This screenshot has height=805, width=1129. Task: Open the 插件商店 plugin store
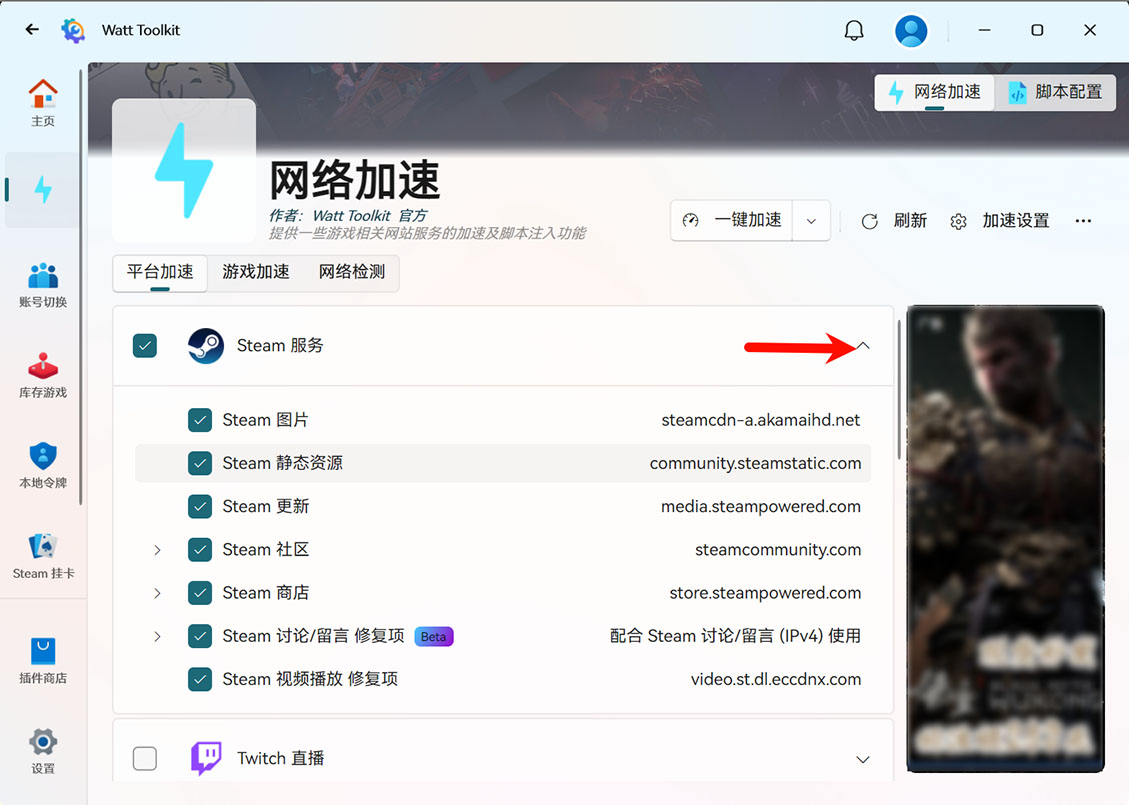click(x=42, y=657)
